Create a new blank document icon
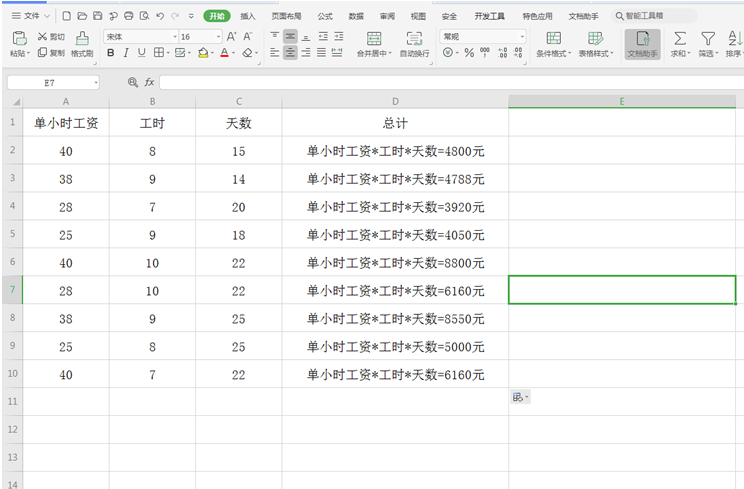 pos(67,16)
